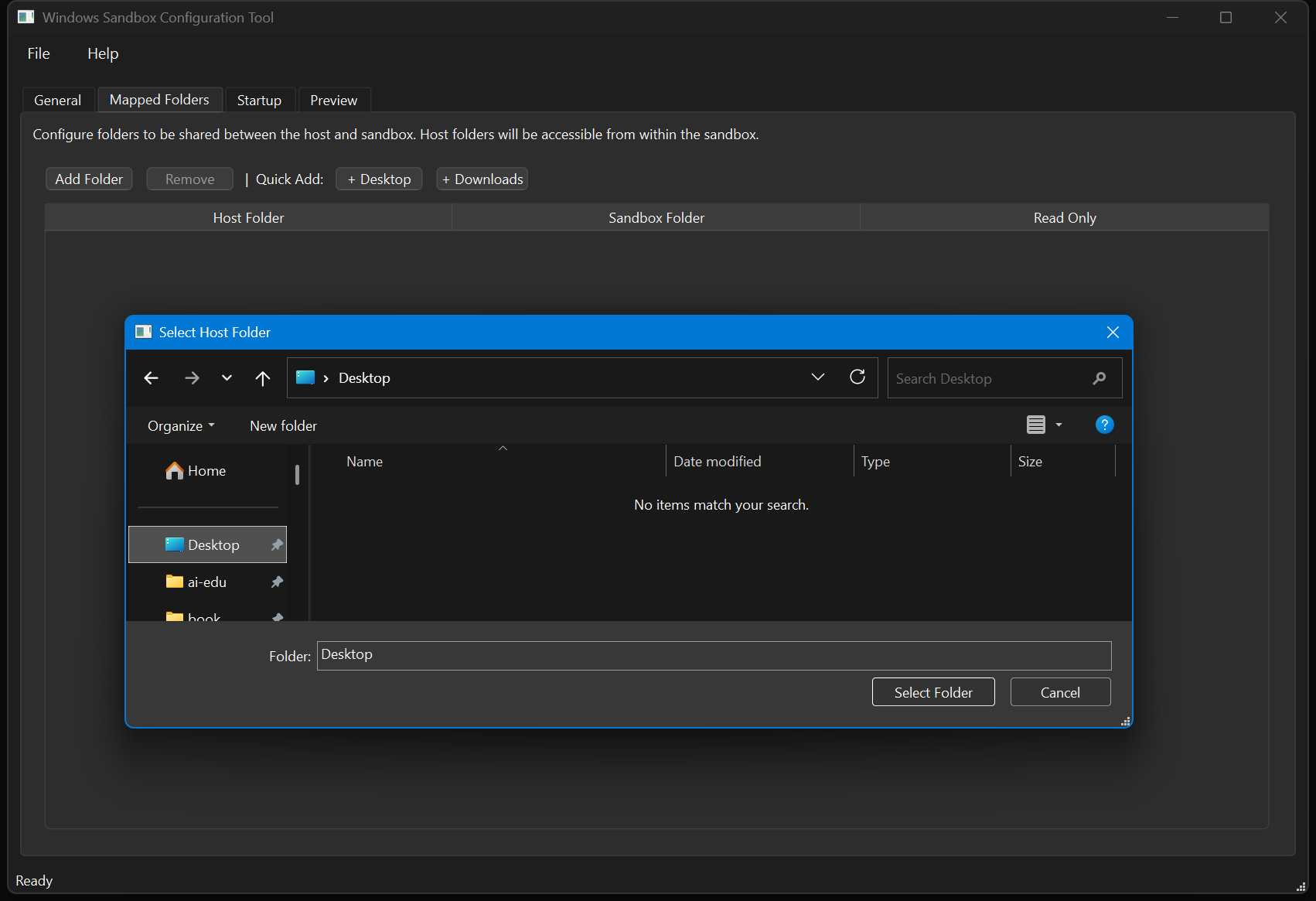This screenshot has height=901, width=1316.
Task: Change view layout icon in dialog
Action: [x=1036, y=425]
